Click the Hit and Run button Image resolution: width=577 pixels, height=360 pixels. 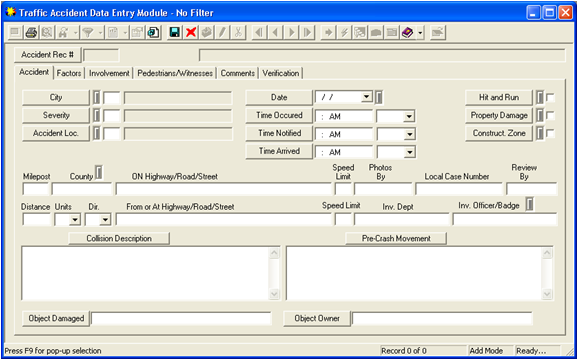point(499,98)
